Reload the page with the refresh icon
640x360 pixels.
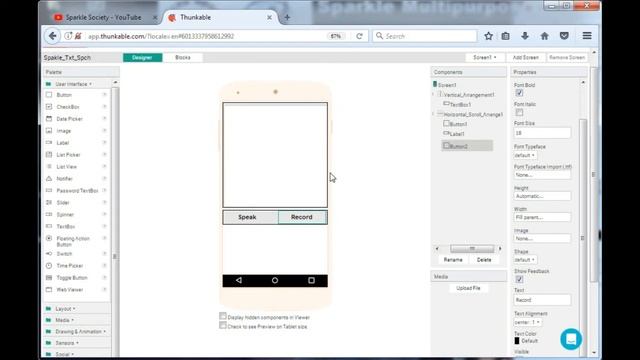click(359, 36)
